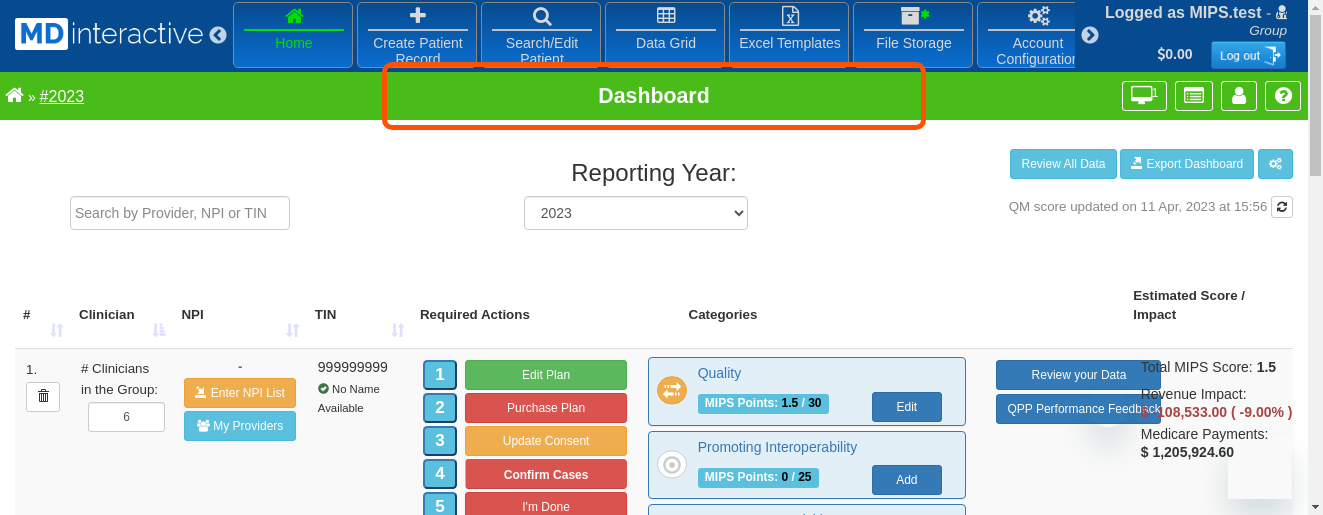The width and height of the screenshot is (1323, 515).
Task: Open File Storage from the top menu
Action: click(913, 35)
